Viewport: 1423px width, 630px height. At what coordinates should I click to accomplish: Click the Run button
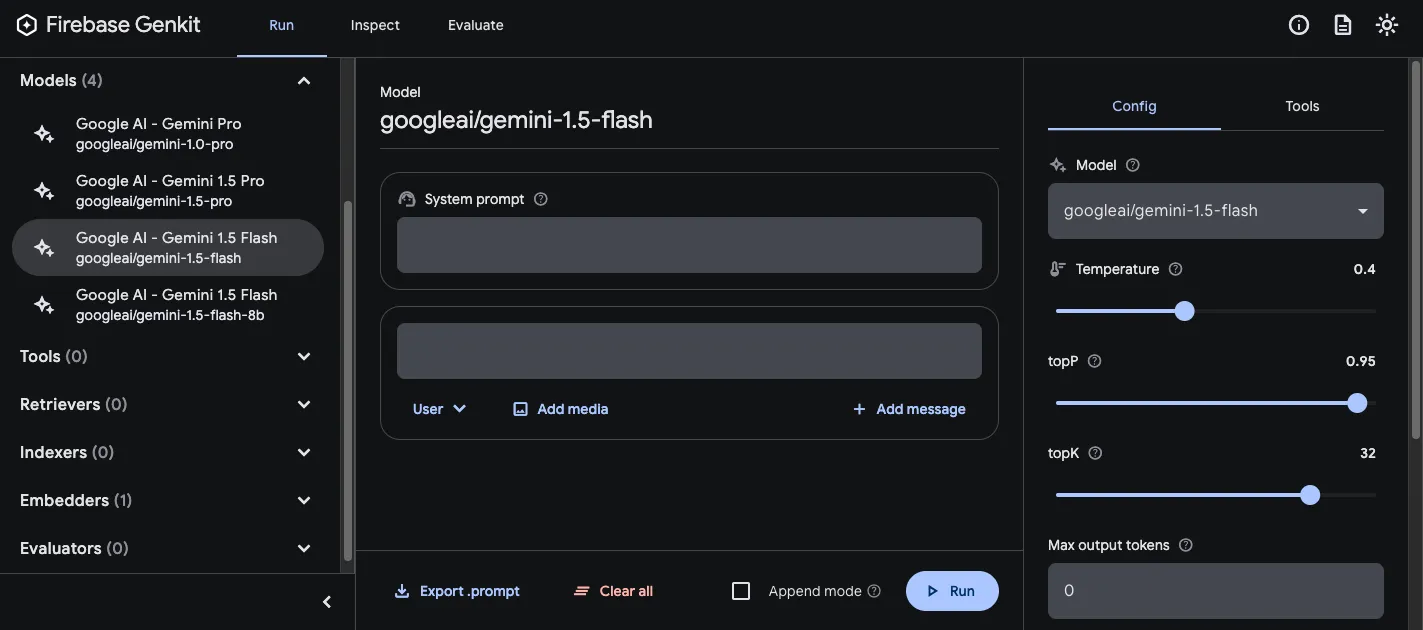pyautogui.click(x=952, y=591)
